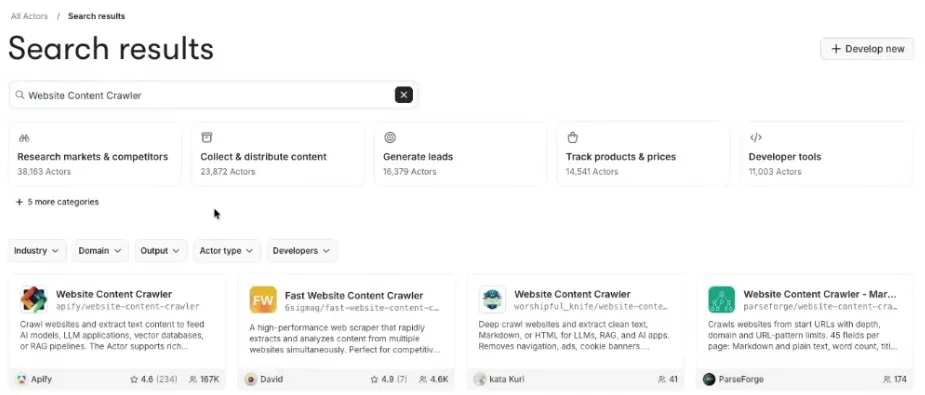925x395 pixels.
Task: Open Research markets & competitors category
Action: pyautogui.click(x=95, y=154)
